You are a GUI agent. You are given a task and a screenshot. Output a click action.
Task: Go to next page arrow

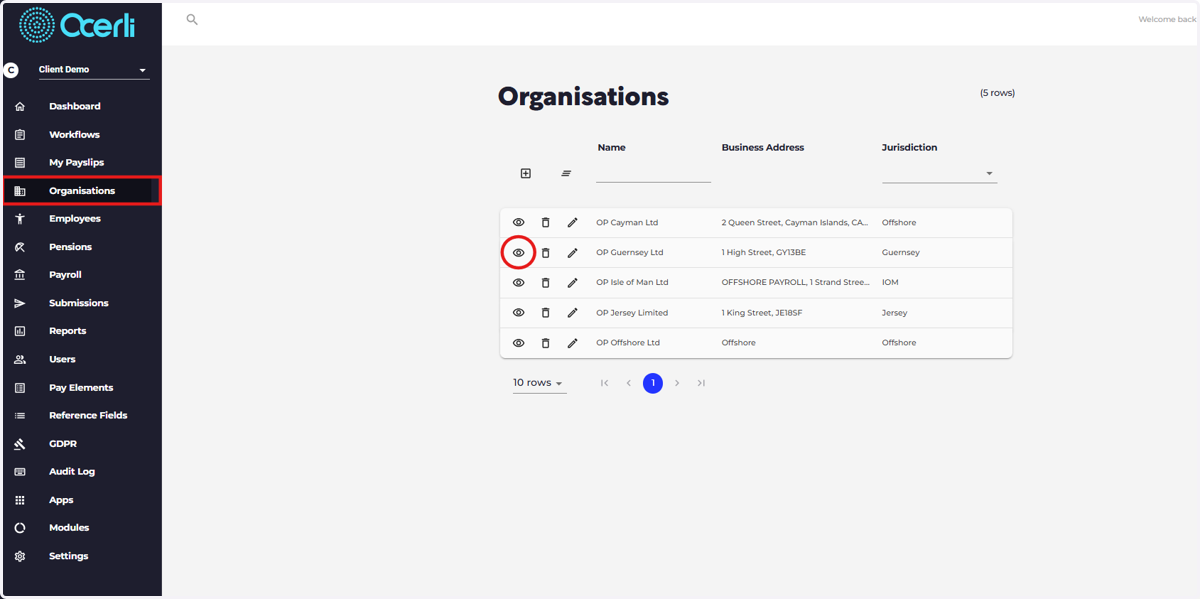tap(677, 383)
